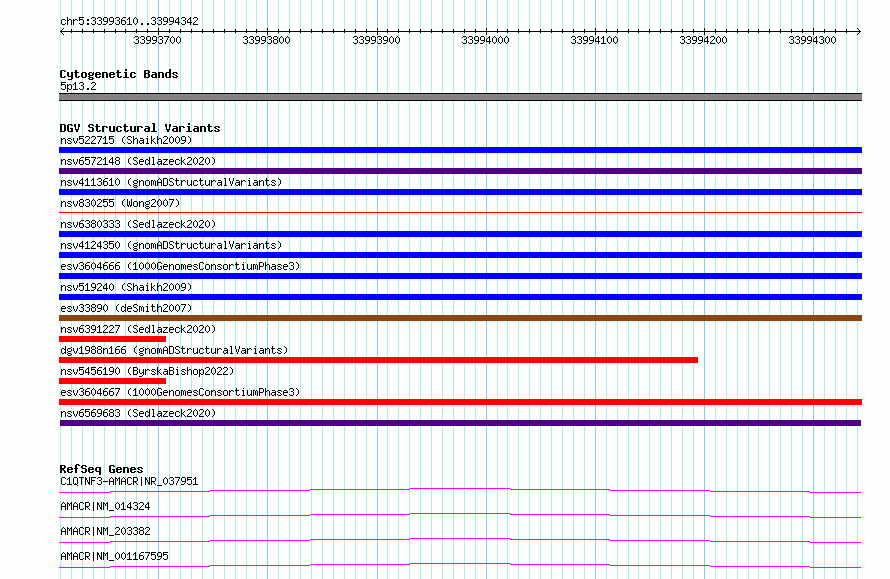Click ruler position label 33994200

pyautogui.click(x=703, y=40)
